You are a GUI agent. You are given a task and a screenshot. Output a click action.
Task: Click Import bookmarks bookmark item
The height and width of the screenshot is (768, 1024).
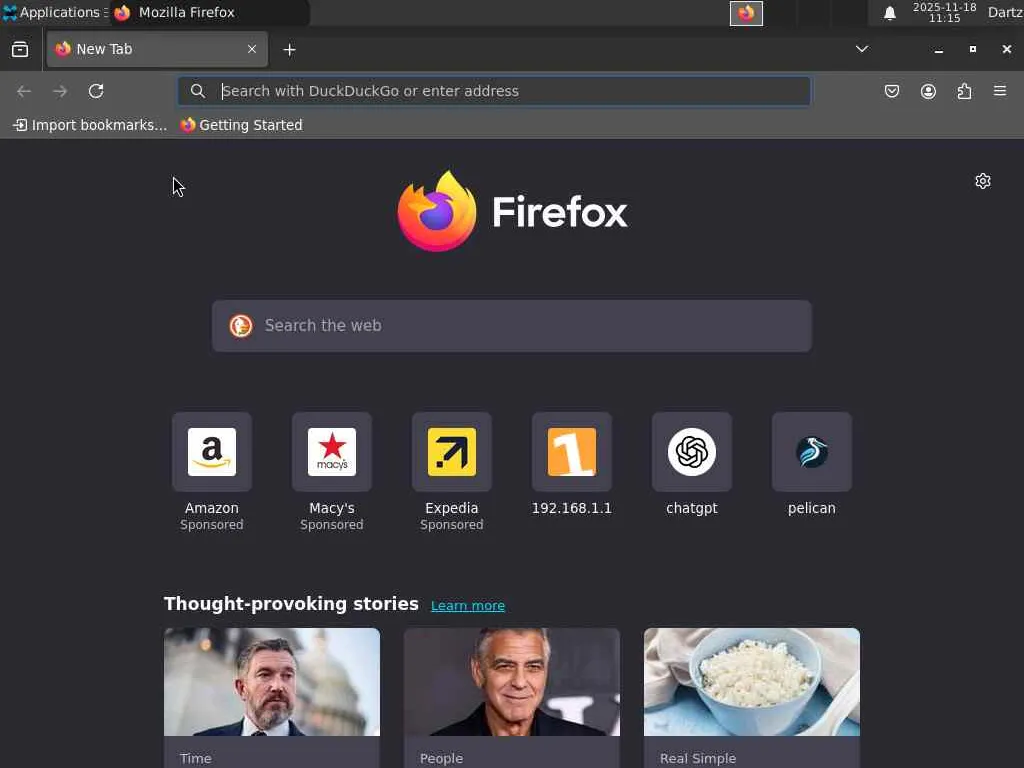(90, 125)
